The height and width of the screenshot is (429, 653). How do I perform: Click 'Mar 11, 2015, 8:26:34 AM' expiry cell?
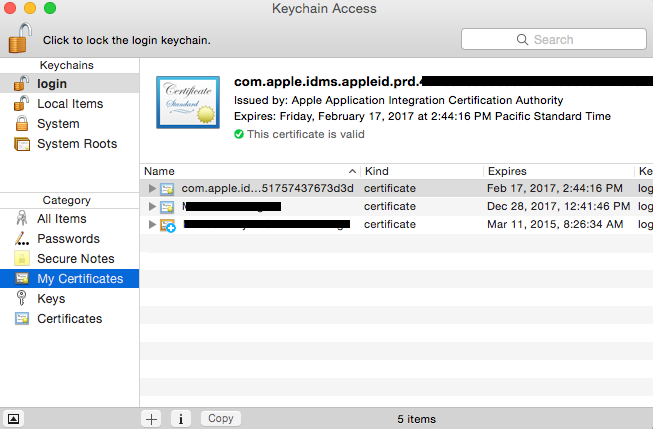tap(555, 224)
